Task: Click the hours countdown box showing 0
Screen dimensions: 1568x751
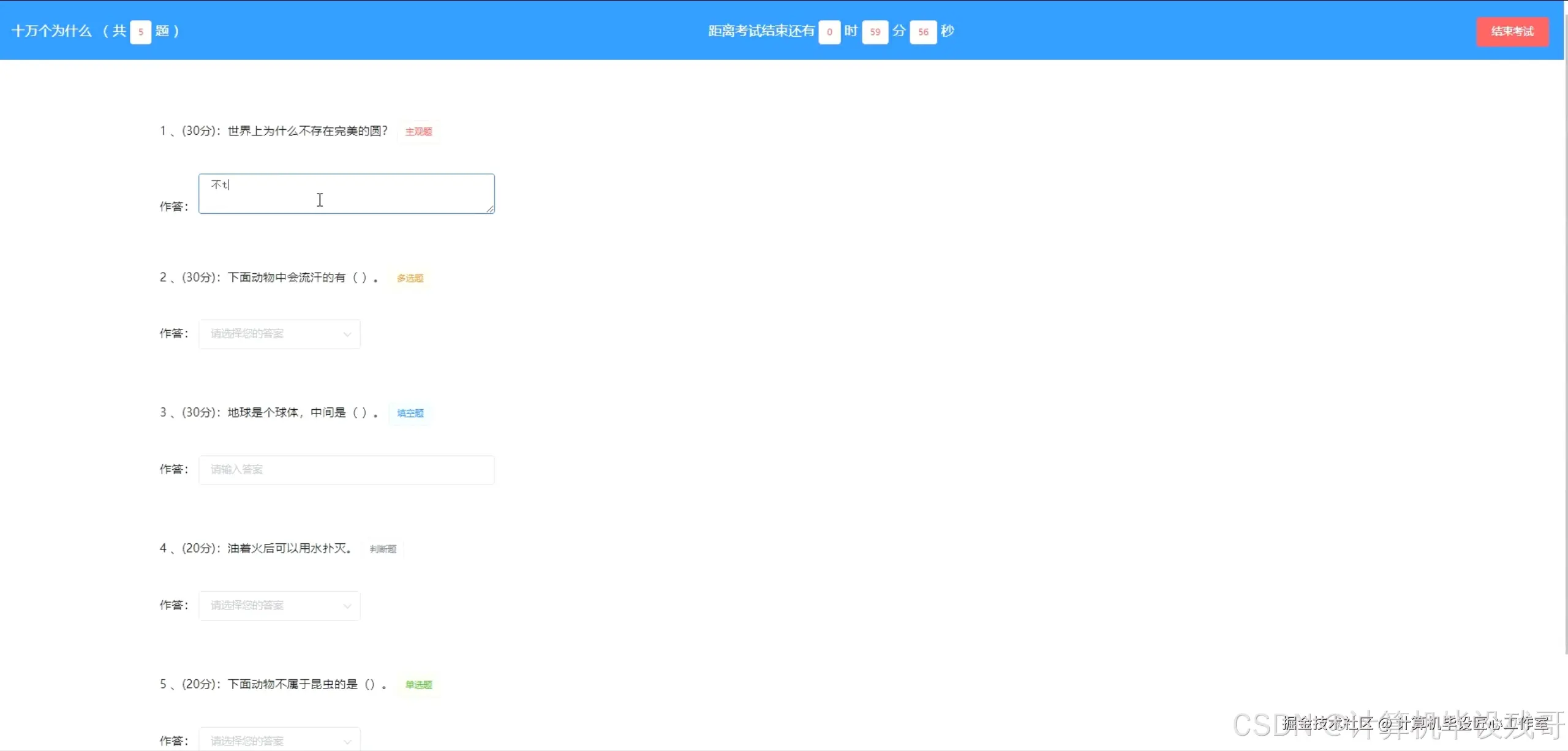Action: (x=829, y=32)
